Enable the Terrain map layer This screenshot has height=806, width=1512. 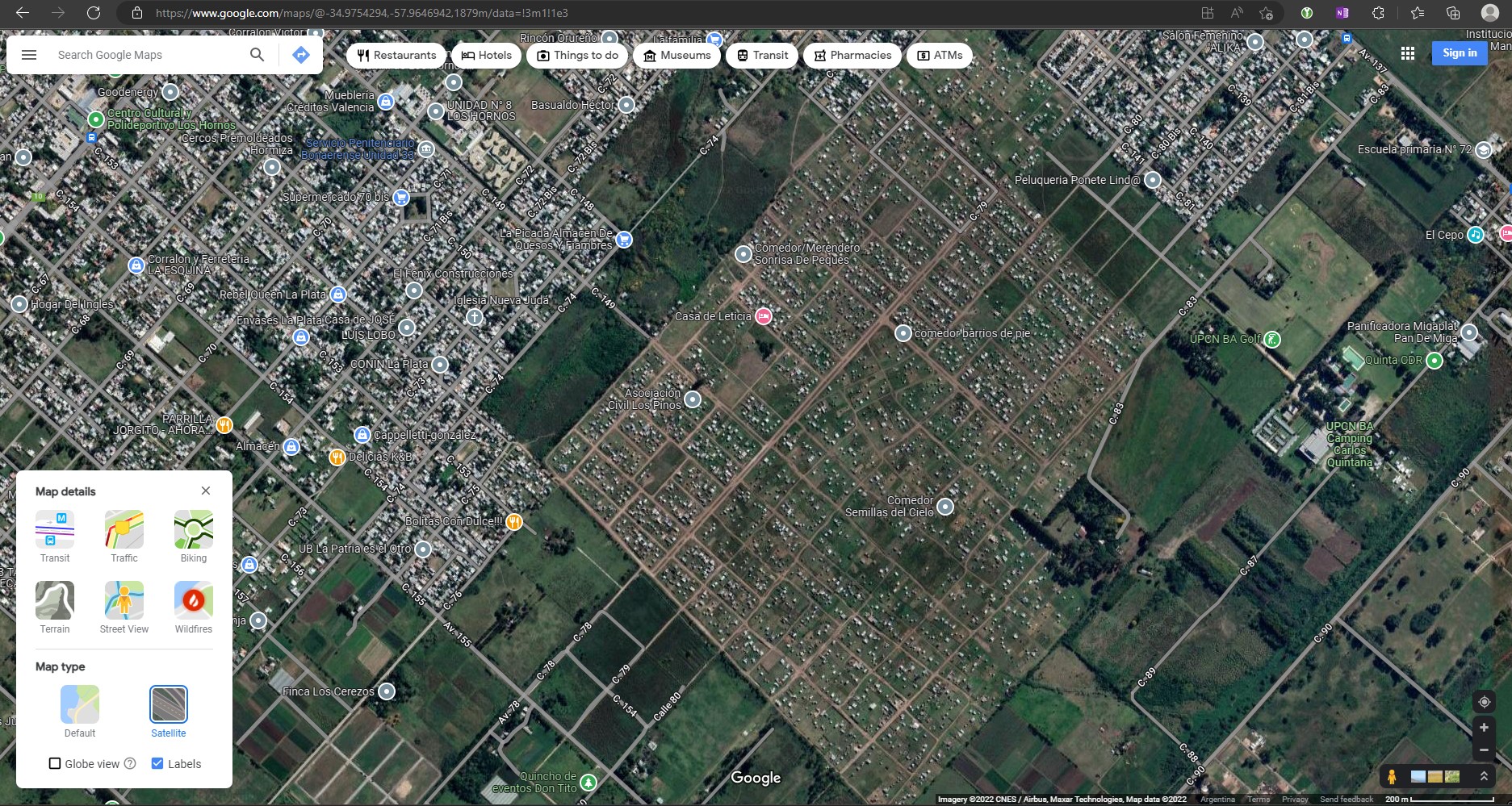55,607
